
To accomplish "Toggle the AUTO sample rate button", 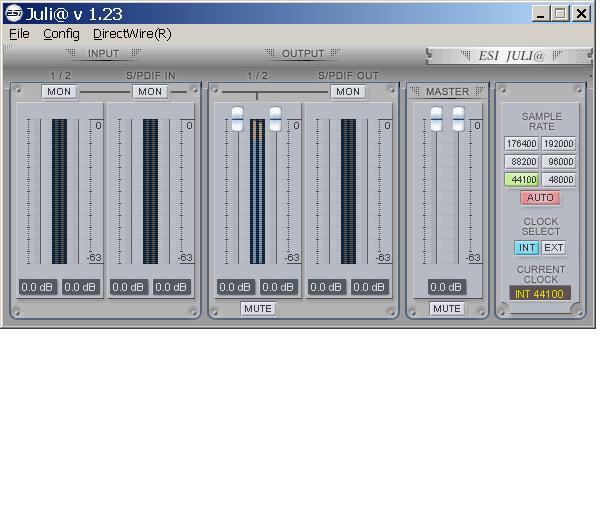I will (x=540, y=198).
